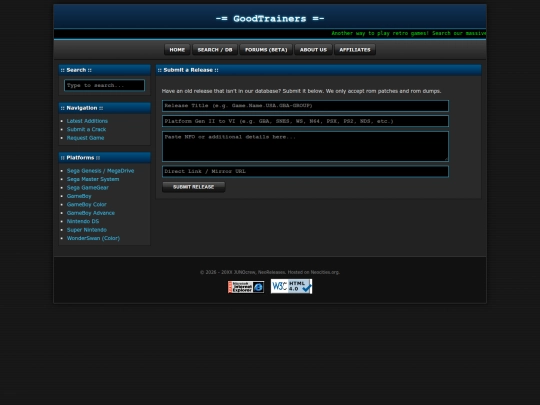This screenshot has width=540, height=405.
Task: Click the footer copyright text
Action: click(x=270, y=272)
